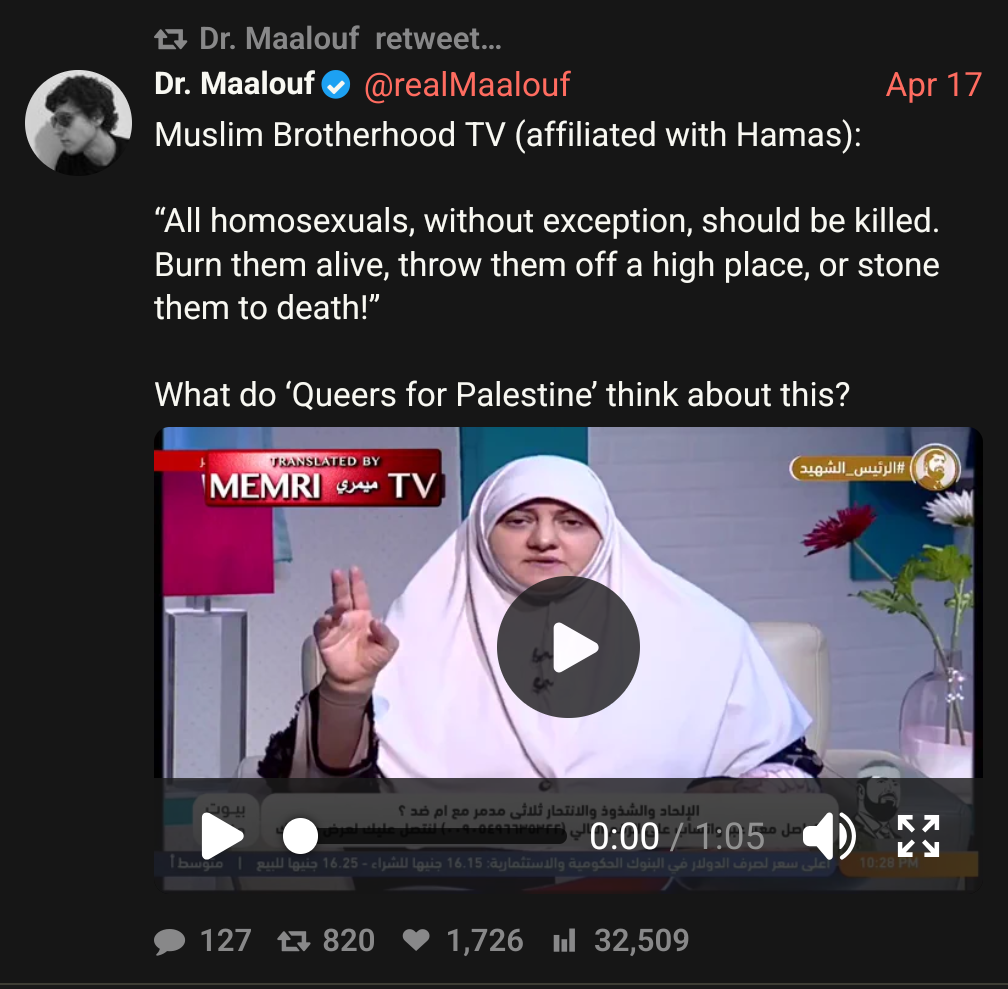
Task: Click the blue verified badge
Action: pos(336,84)
